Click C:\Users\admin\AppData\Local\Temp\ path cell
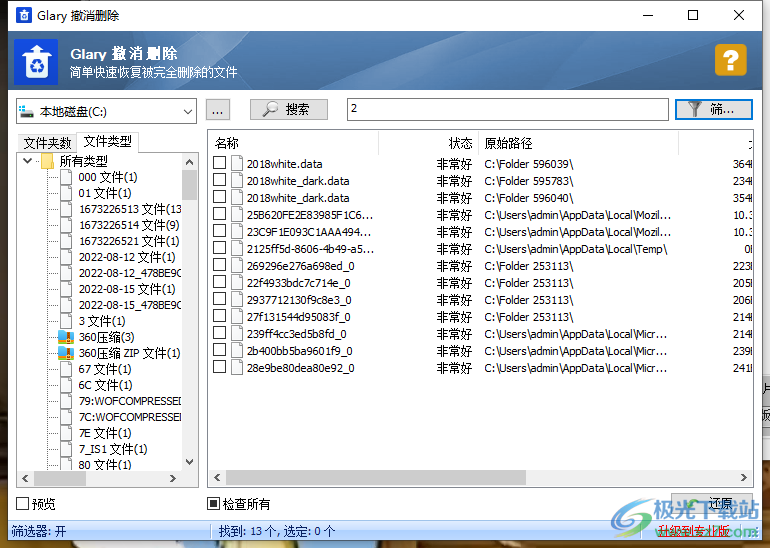Screen dimensions: 770x548 (576, 249)
